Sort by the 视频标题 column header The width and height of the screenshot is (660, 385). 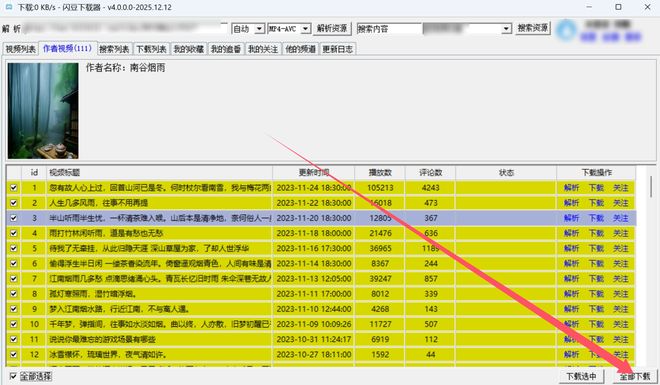(160, 173)
